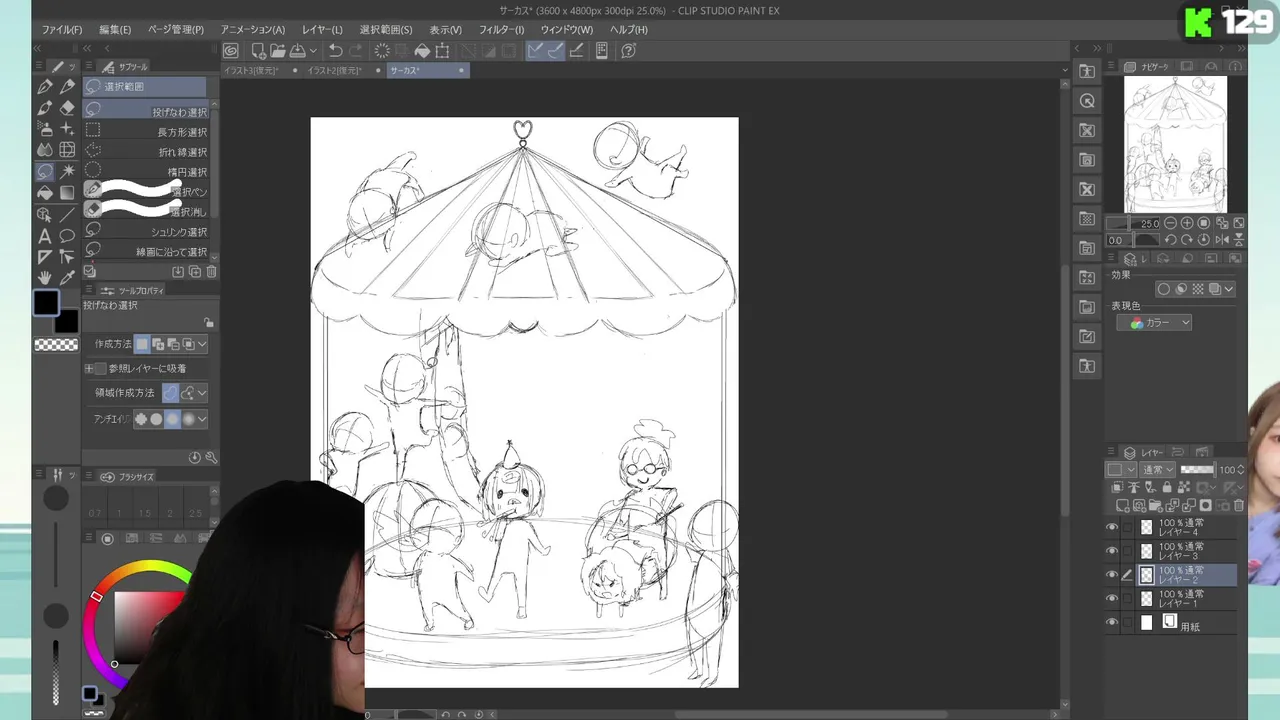Screen dimensions: 1280x720
Task: Select the Brush tool
Action: click(x=45, y=108)
